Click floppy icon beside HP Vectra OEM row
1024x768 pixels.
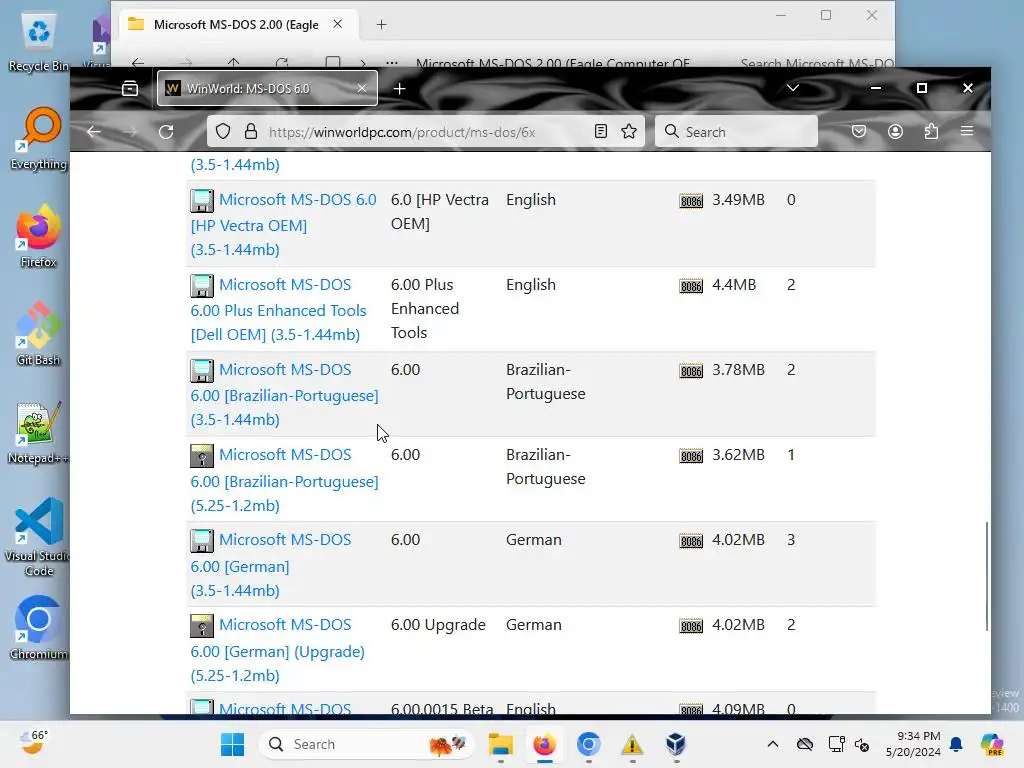coord(202,201)
